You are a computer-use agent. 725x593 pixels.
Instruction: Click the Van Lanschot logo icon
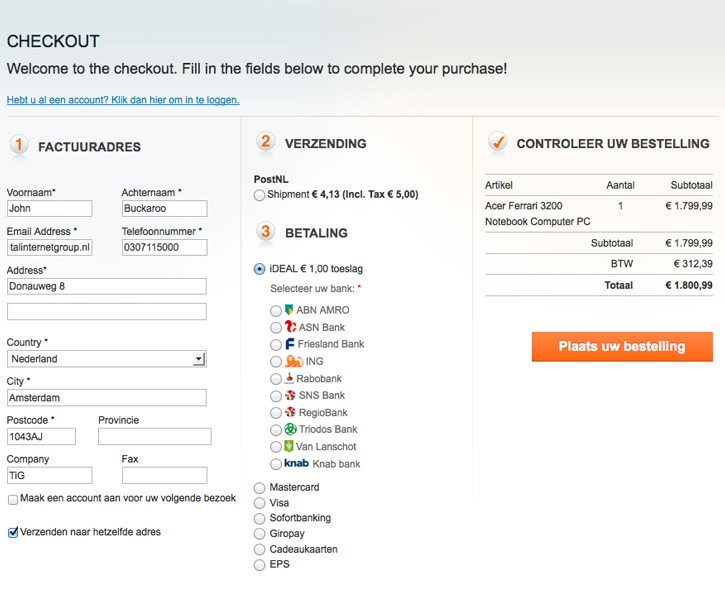tap(289, 446)
